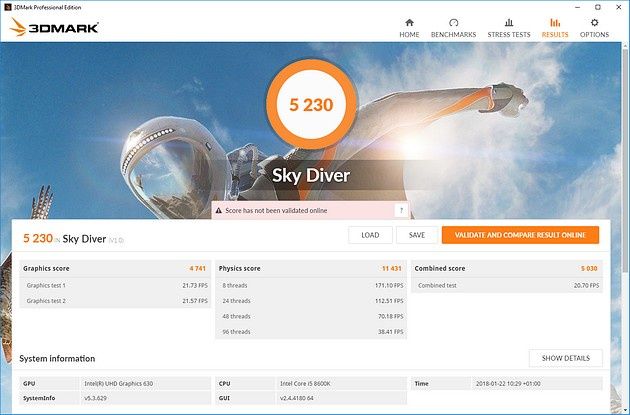This screenshot has height=415, width=630.
Task: Click the 3DMark title bar app icon
Action: pyautogui.click(x=7, y=7)
